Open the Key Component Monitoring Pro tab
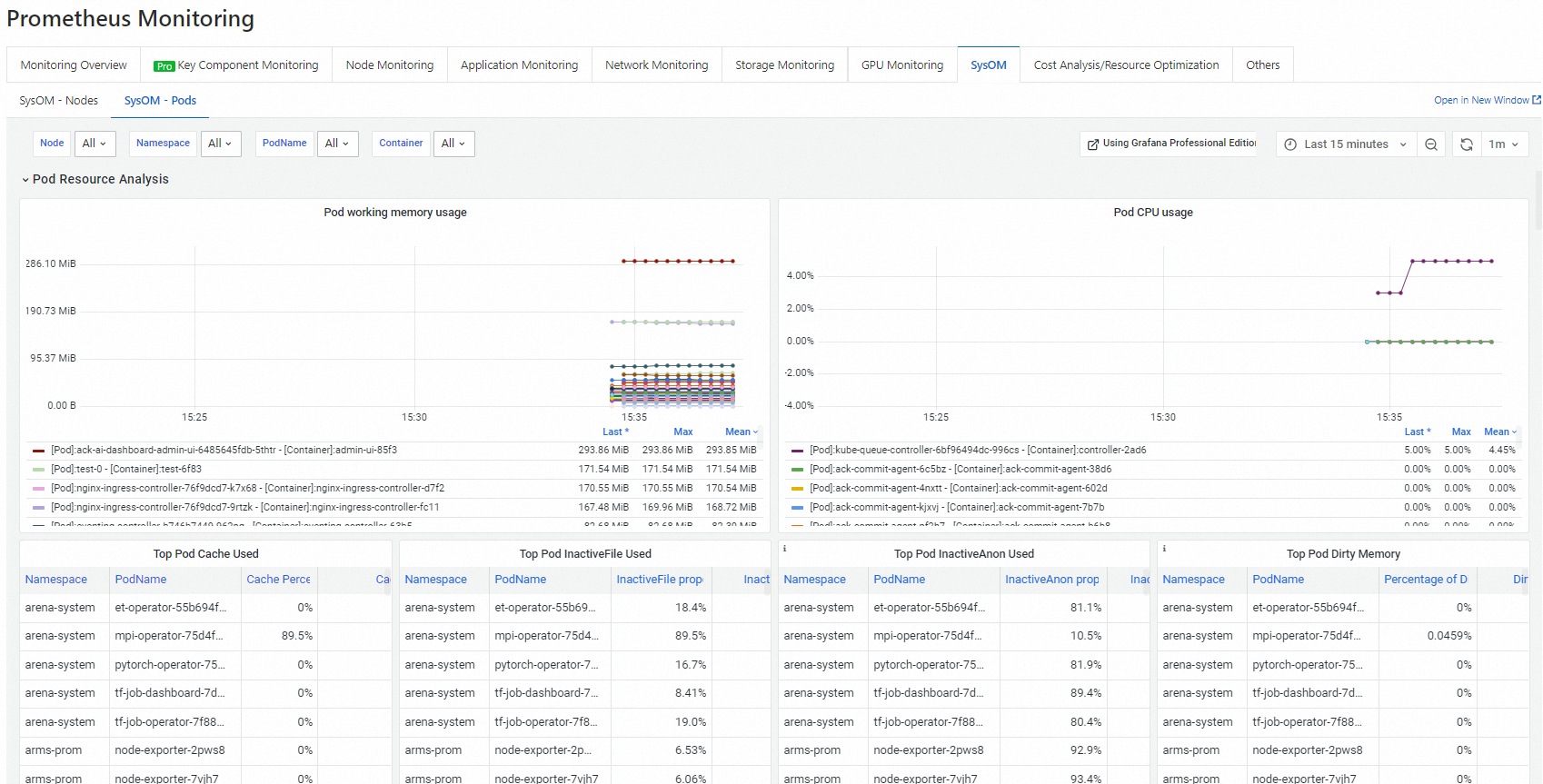This screenshot has height=784, width=1543. point(236,65)
